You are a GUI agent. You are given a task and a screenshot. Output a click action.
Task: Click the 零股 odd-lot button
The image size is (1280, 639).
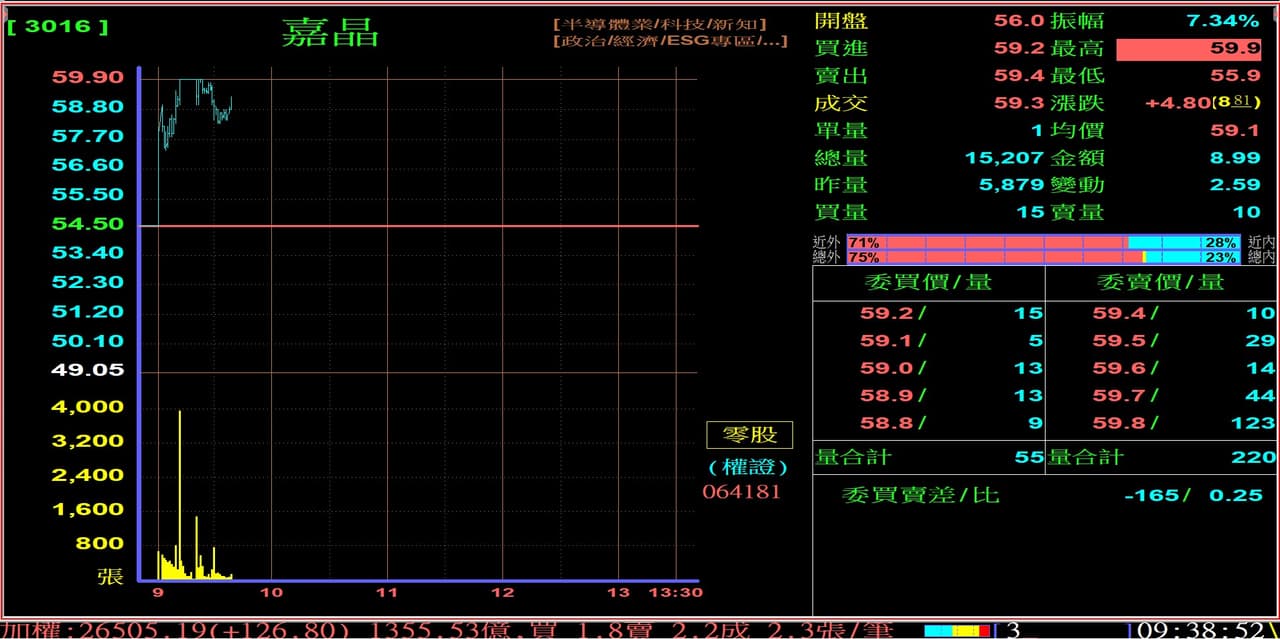(x=749, y=435)
